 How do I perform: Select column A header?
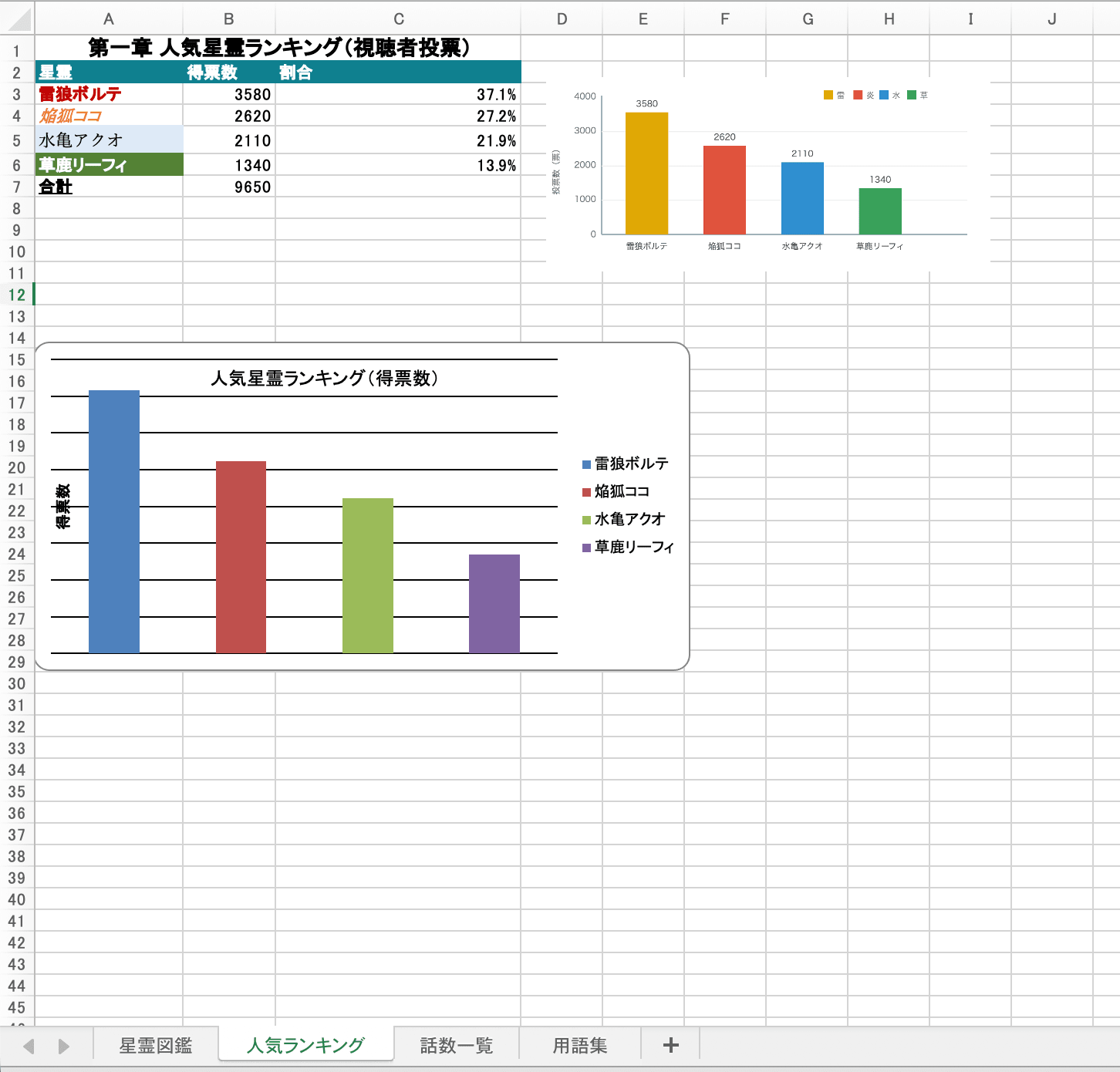click(x=109, y=19)
